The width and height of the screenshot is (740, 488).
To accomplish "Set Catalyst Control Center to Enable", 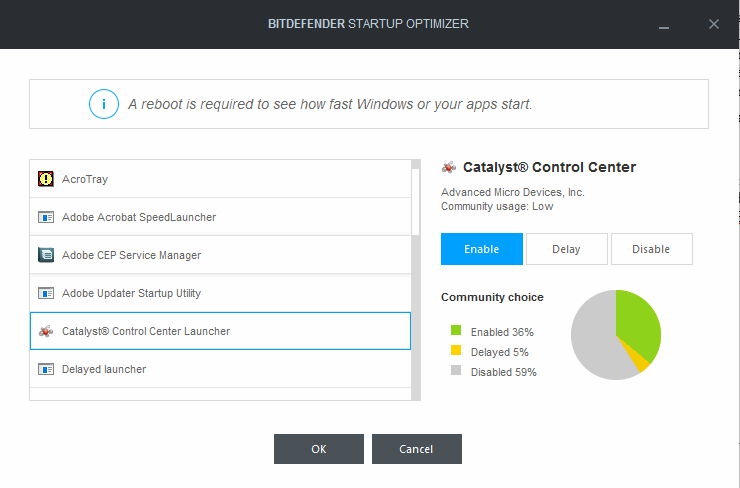I will (481, 249).
